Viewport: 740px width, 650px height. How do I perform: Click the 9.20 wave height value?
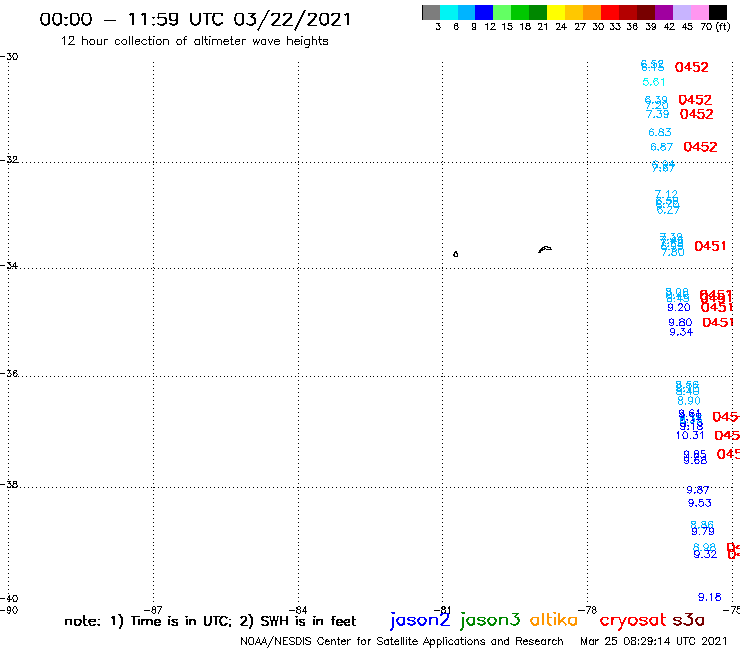point(679,308)
